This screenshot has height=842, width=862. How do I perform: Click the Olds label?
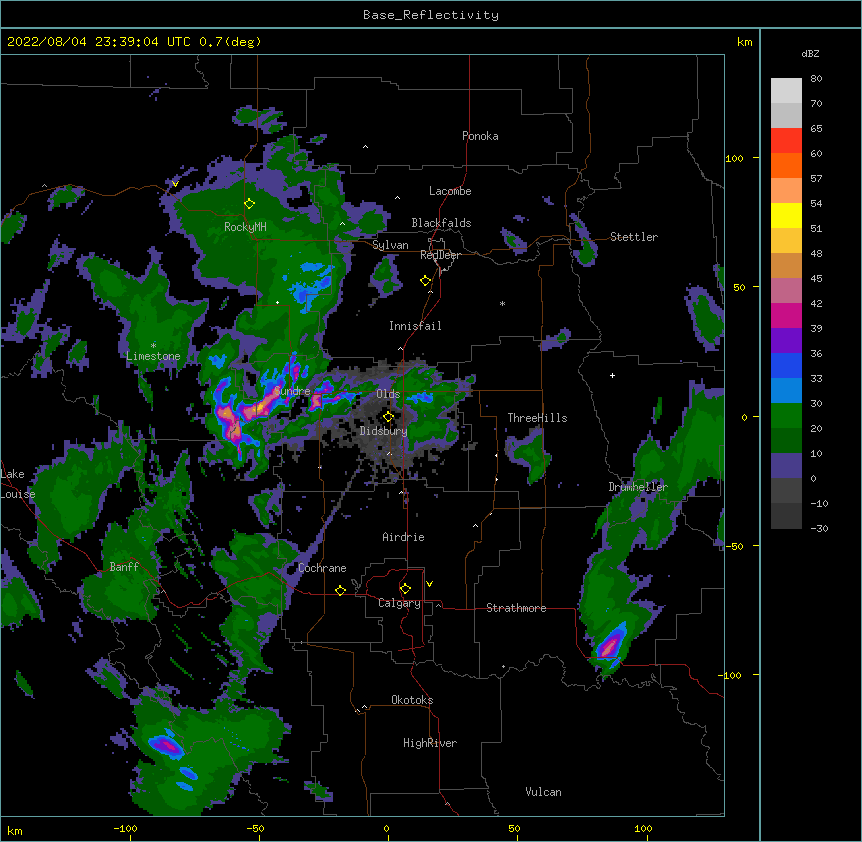click(388, 394)
